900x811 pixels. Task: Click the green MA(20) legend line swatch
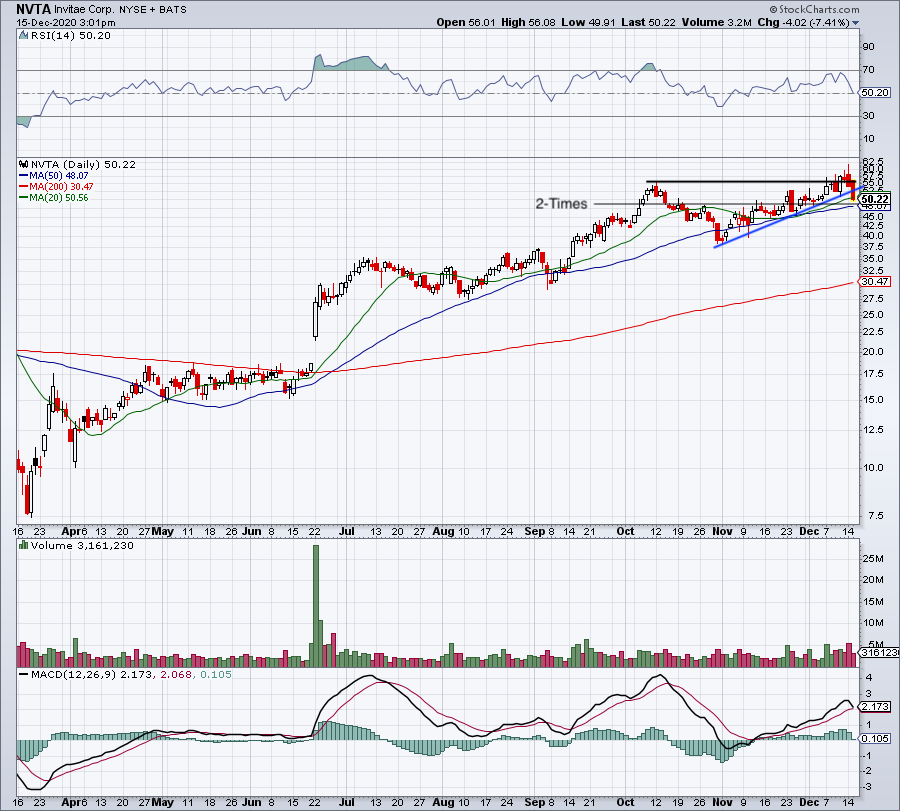coord(24,197)
